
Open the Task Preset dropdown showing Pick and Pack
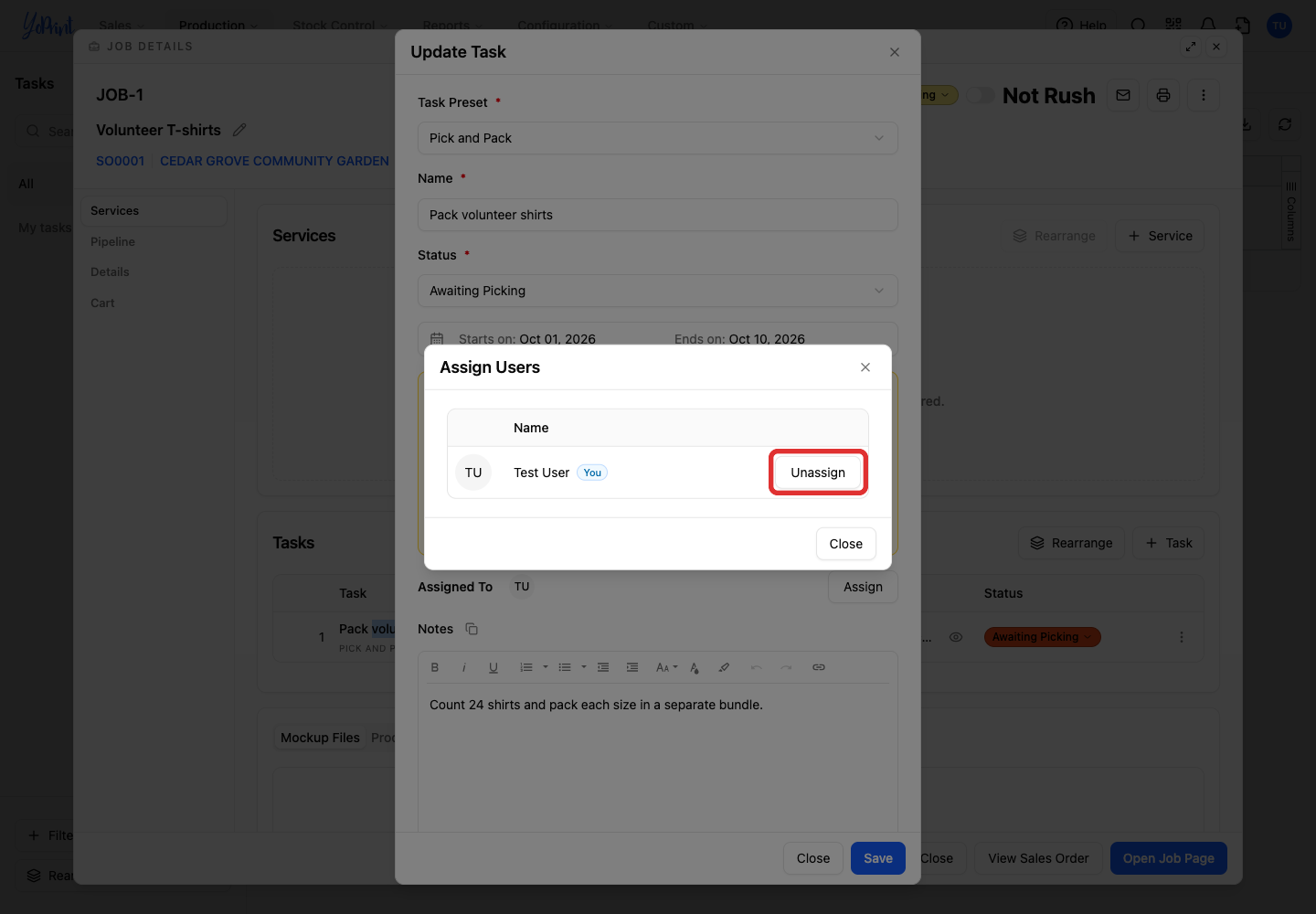pyautogui.click(x=658, y=138)
